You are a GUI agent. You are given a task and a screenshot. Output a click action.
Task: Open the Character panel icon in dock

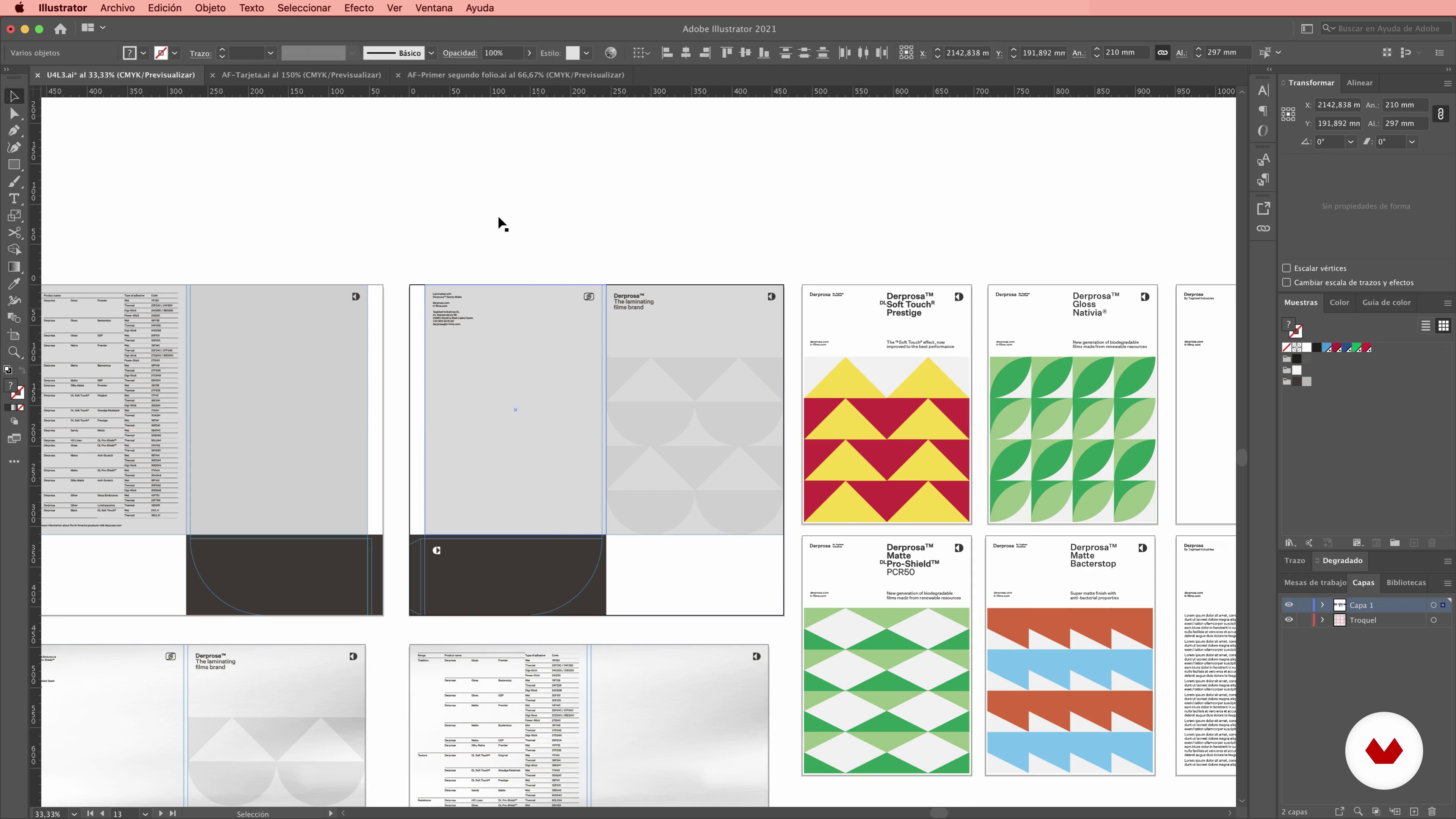pyautogui.click(x=1263, y=91)
